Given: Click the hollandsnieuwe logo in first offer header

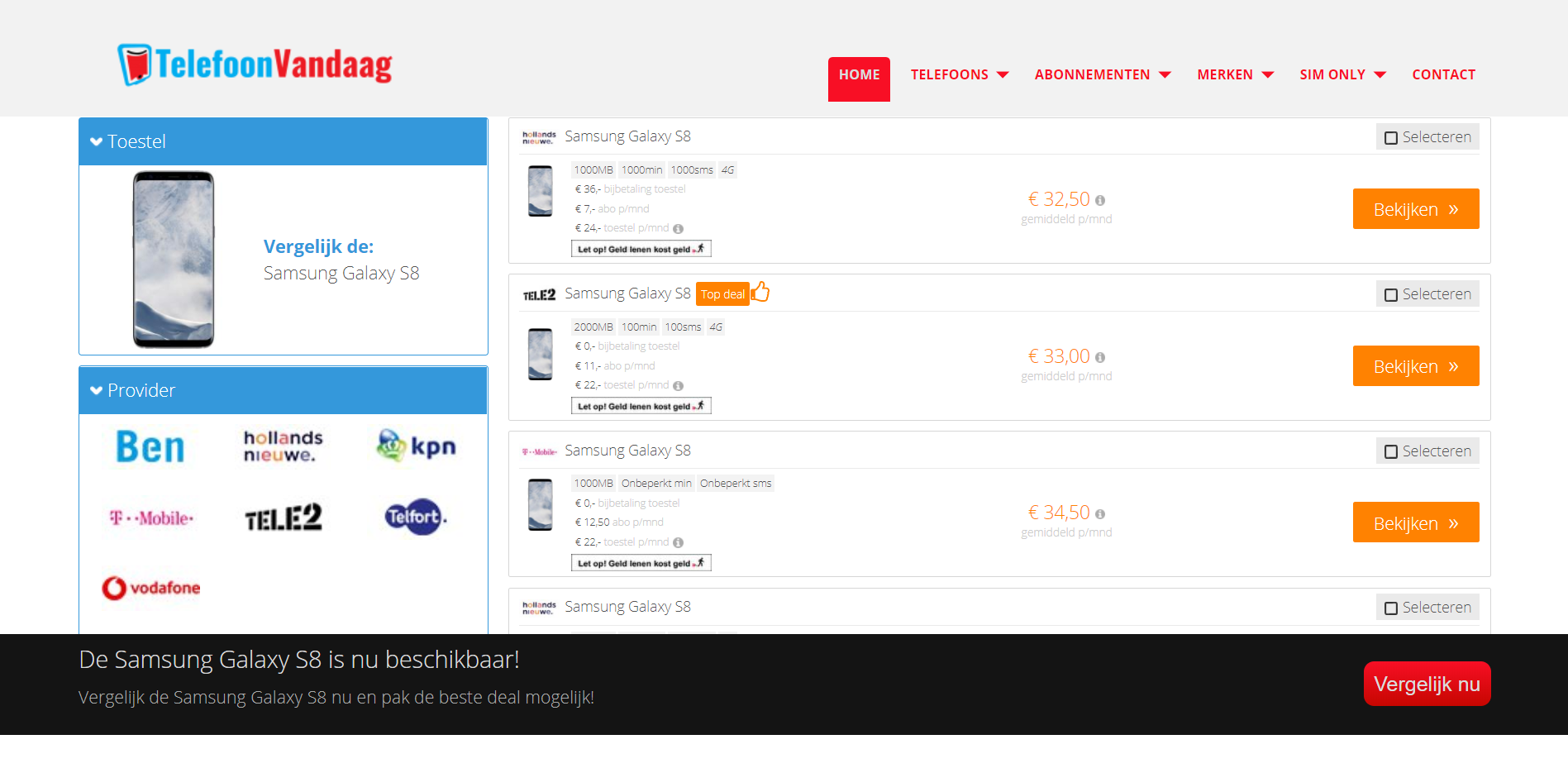Looking at the screenshot, I should (x=539, y=137).
